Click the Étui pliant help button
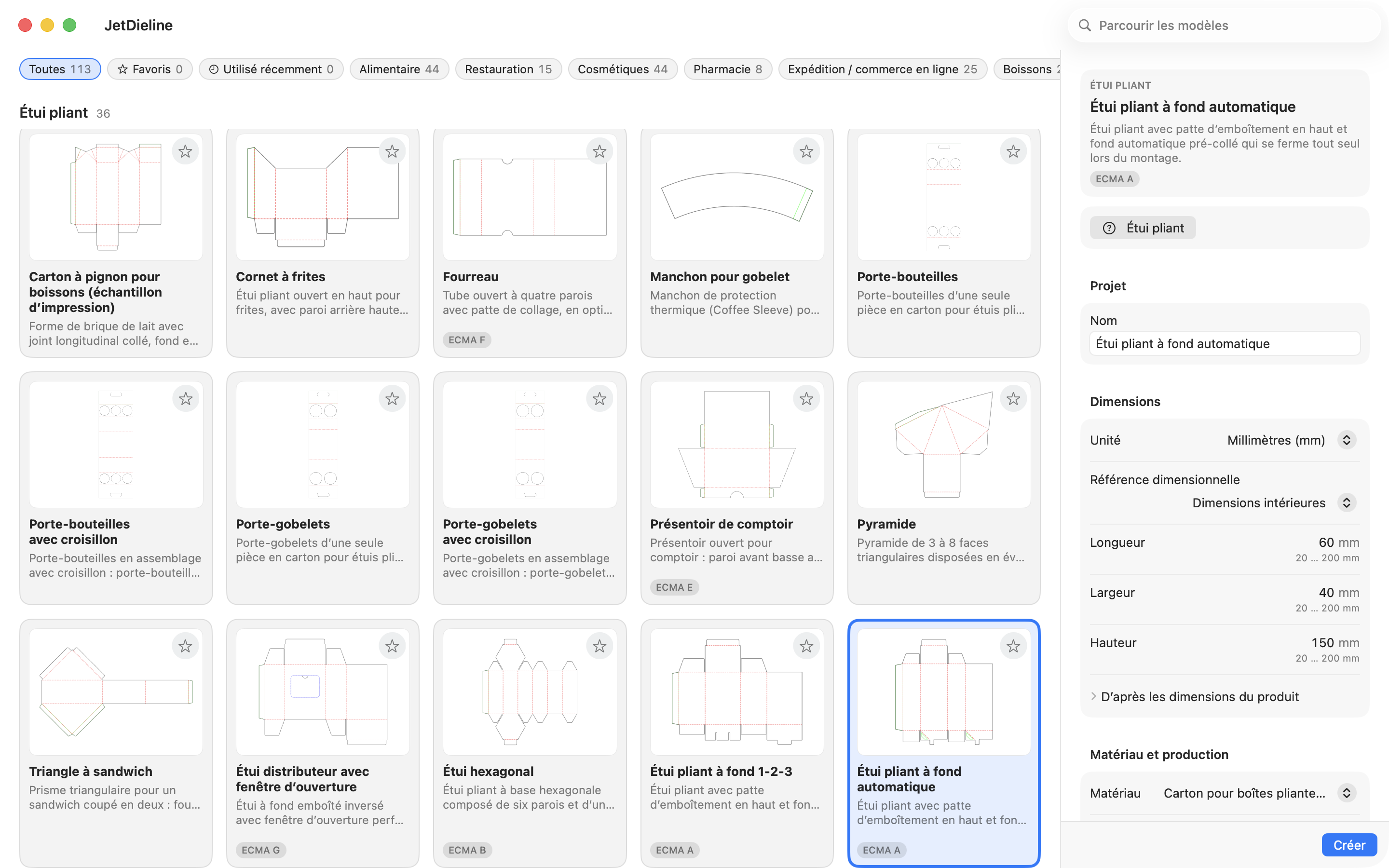 tap(1142, 228)
